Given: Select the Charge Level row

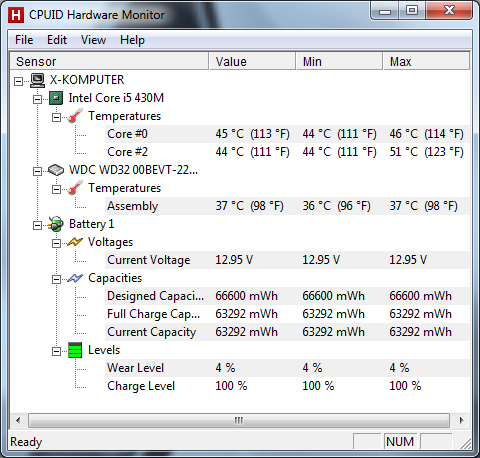Looking at the screenshot, I should click(287, 386).
